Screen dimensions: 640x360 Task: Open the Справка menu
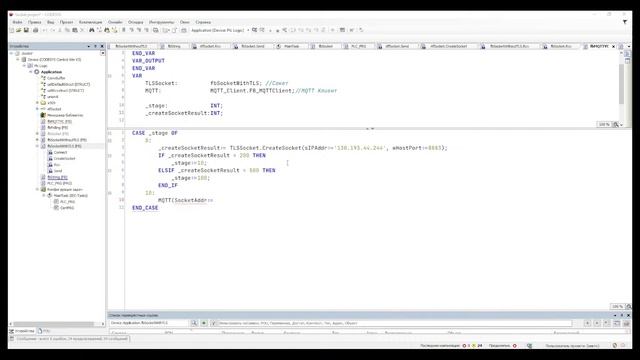(x=203, y=22)
